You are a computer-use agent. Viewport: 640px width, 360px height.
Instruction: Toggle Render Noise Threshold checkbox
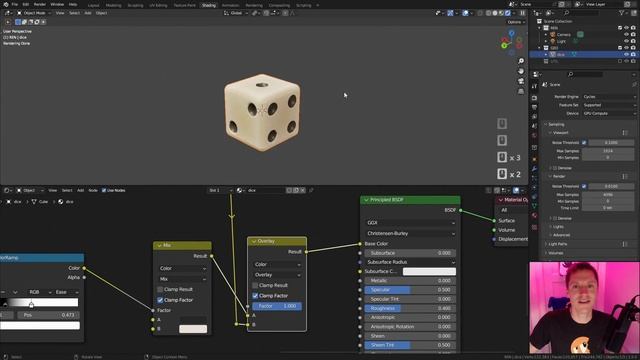(x=584, y=186)
